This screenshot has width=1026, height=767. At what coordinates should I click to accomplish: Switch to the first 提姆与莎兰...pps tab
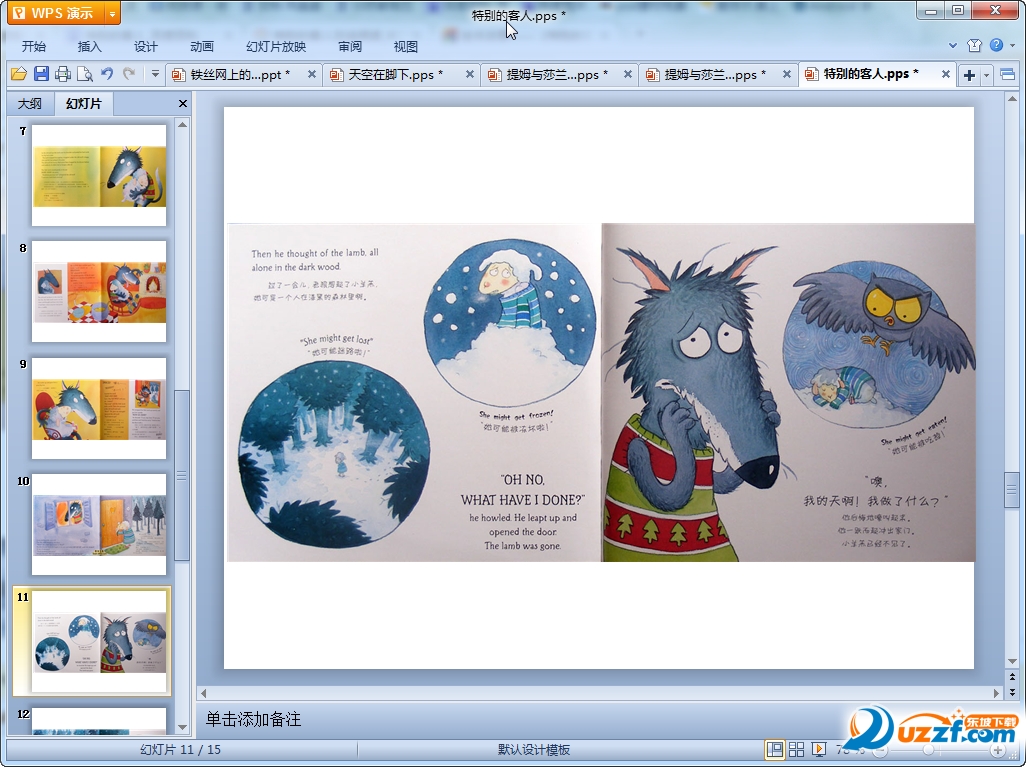pyautogui.click(x=557, y=75)
